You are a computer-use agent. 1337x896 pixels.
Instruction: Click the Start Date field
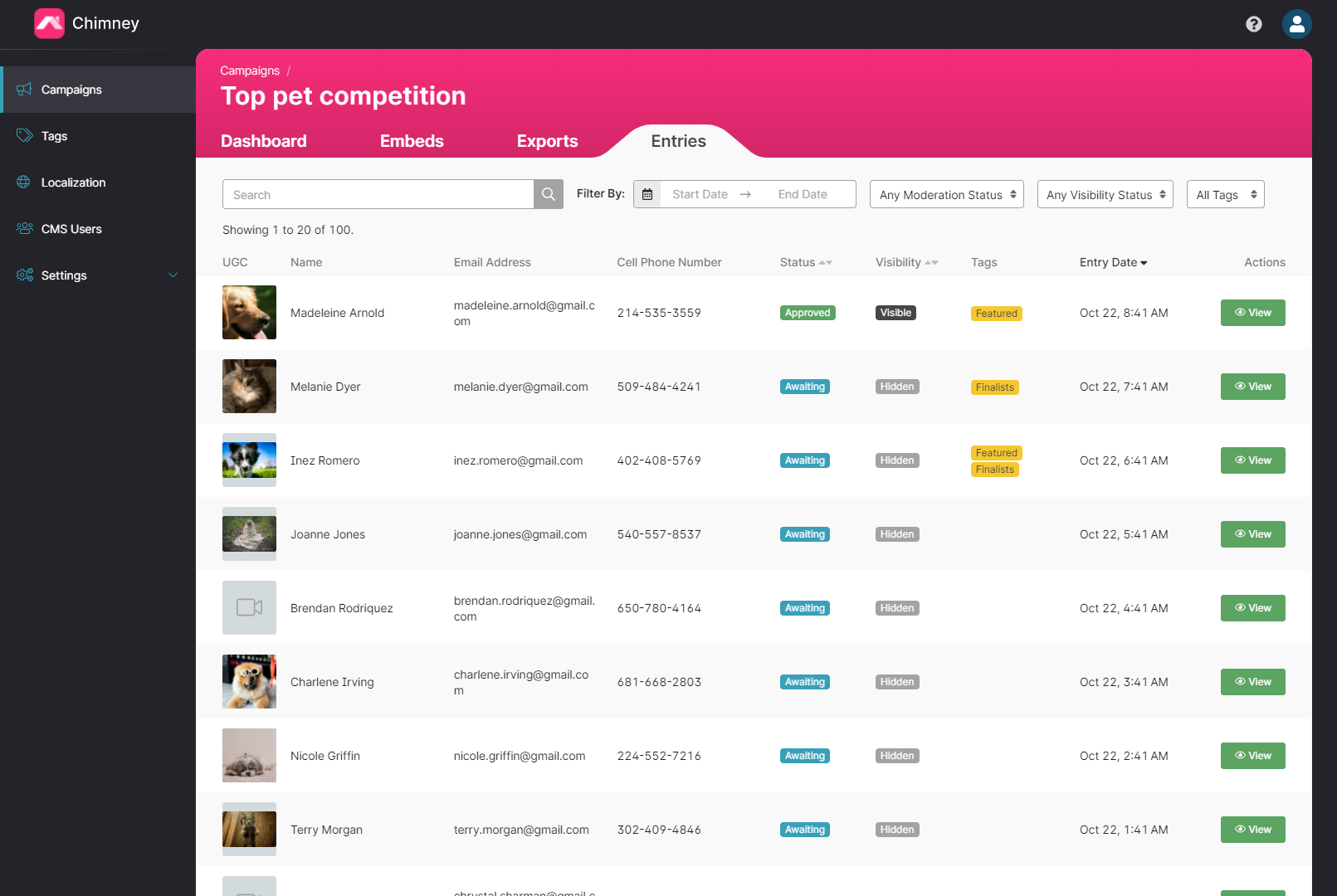700,194
